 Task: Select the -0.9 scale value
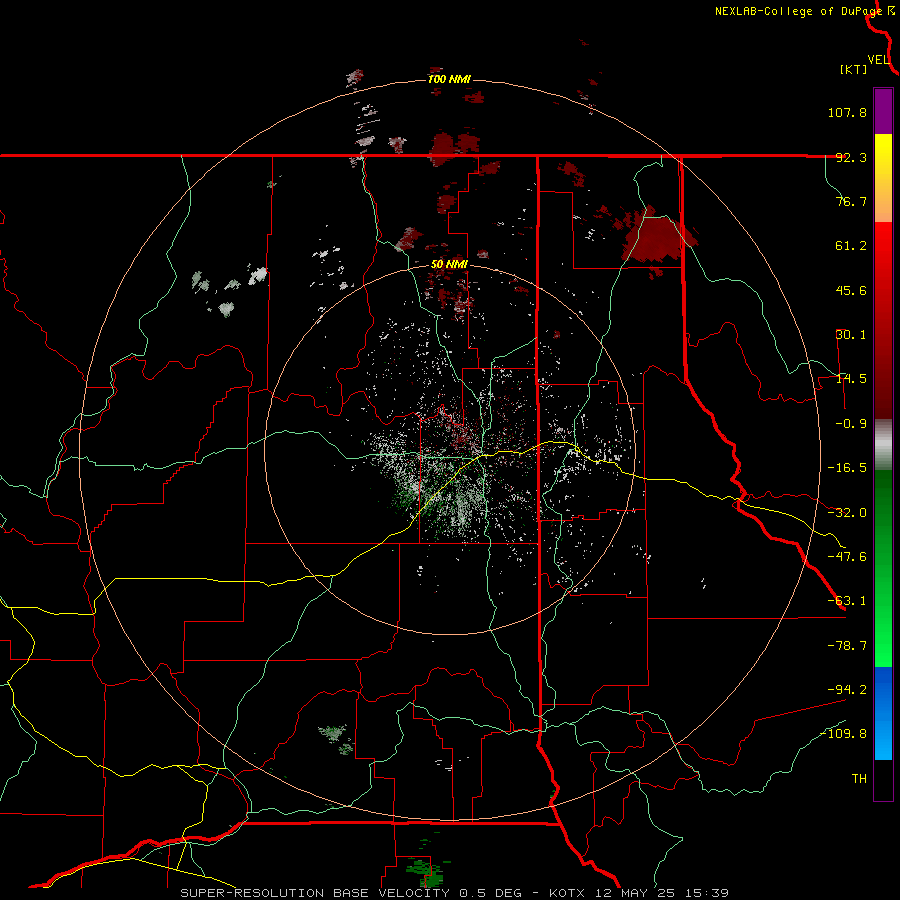847,424
